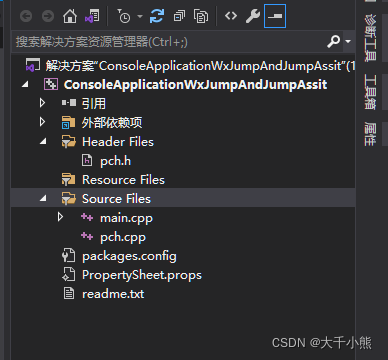Collapse the Header Files filter
Screen dimensions: 388x360
(x=43, y=142)
